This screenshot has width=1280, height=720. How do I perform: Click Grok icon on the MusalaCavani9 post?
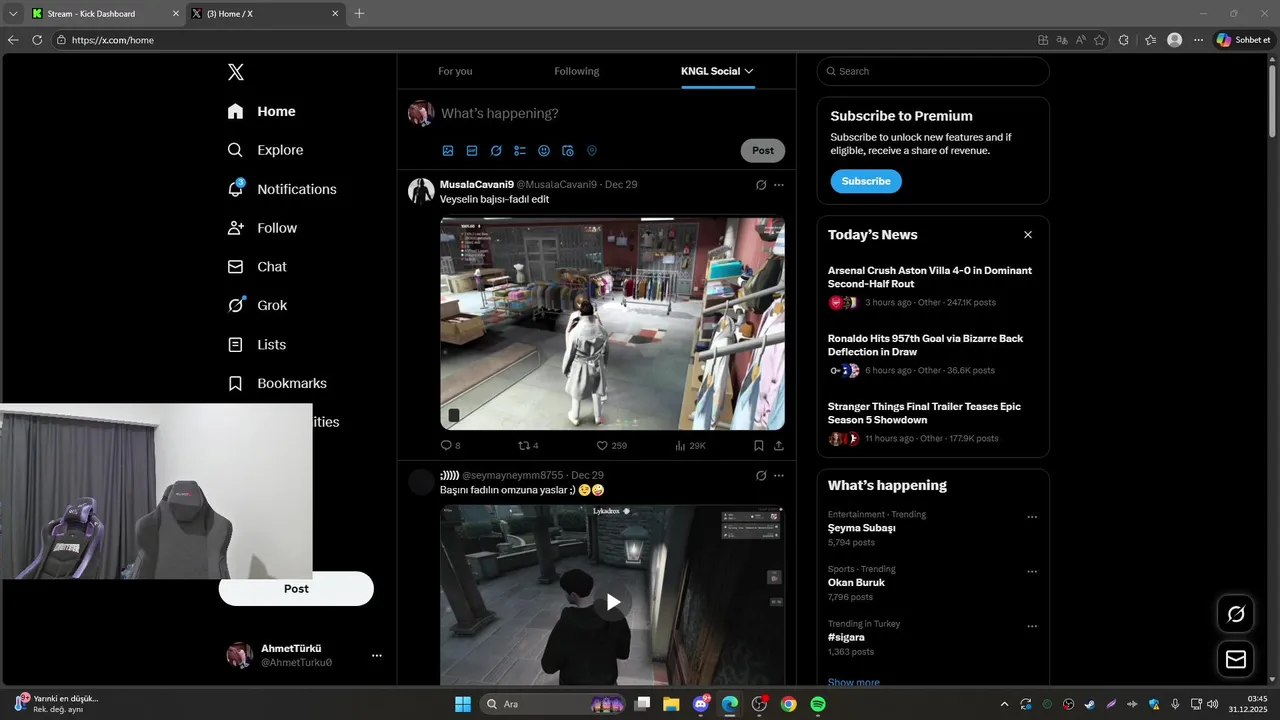761,185
